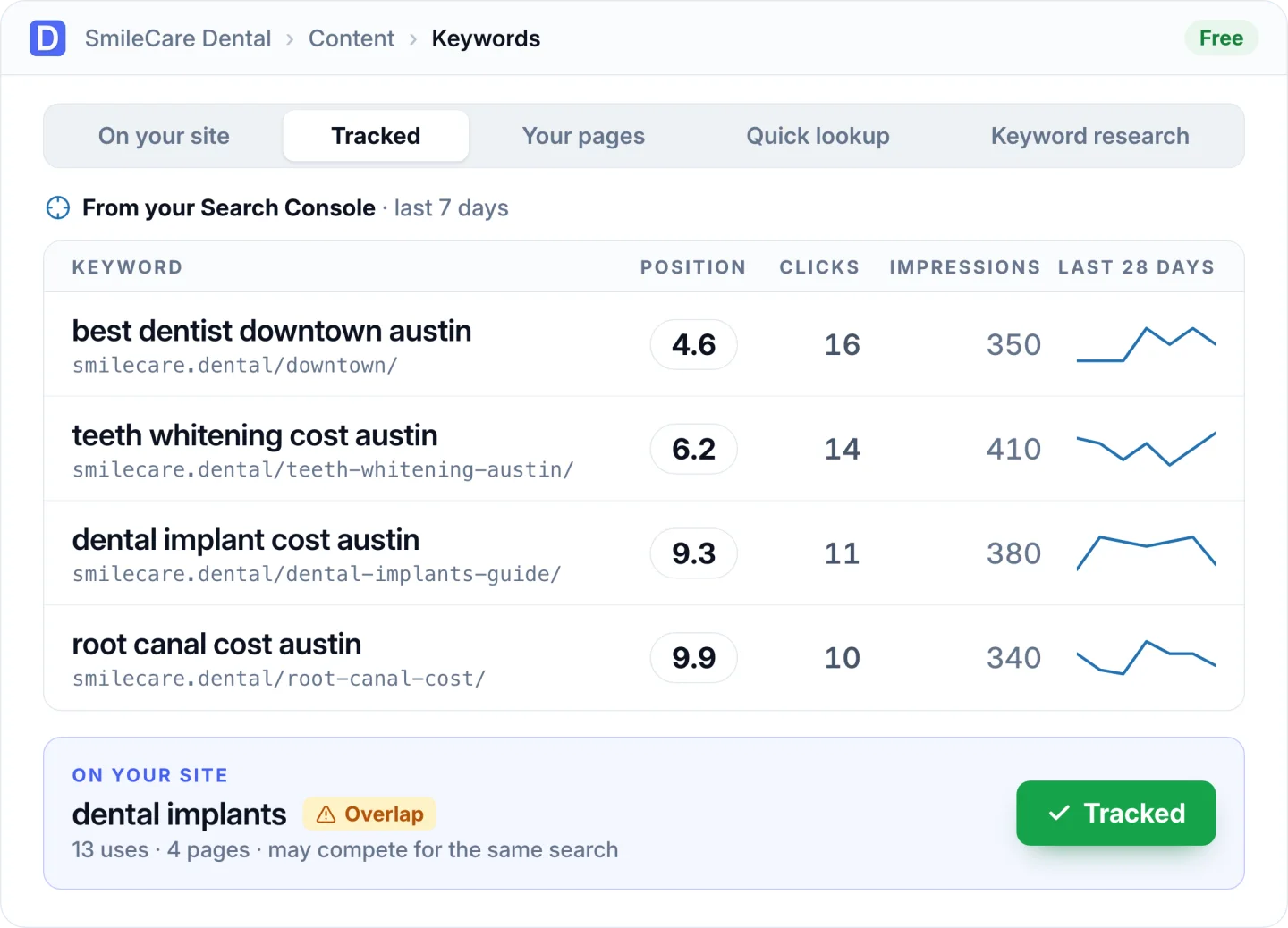The image size is (1288, 928).
Task: Click position badge 4.6
Action: click(x=694, y=344)
